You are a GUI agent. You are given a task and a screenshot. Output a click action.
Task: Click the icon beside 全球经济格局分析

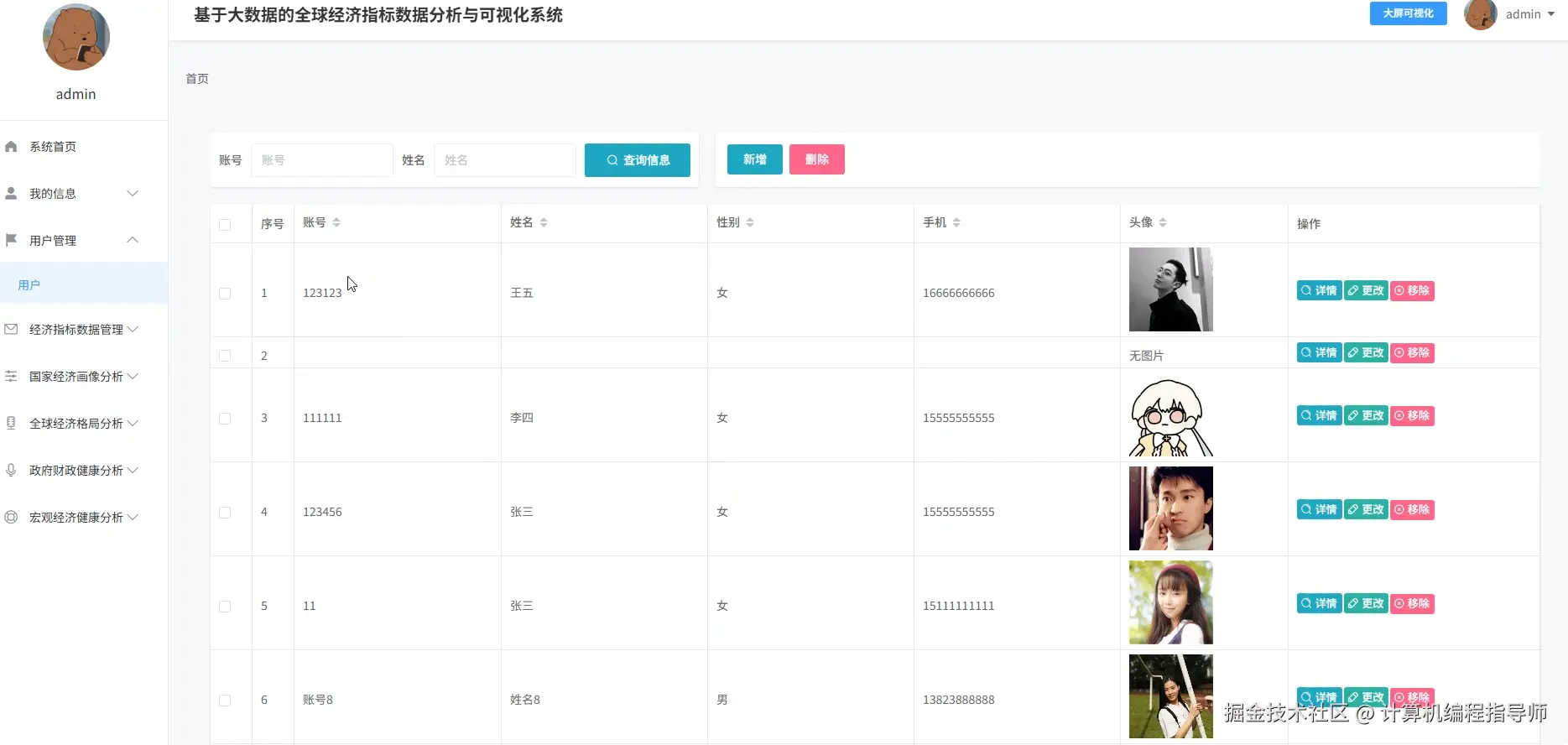click(x=11, y=424)
